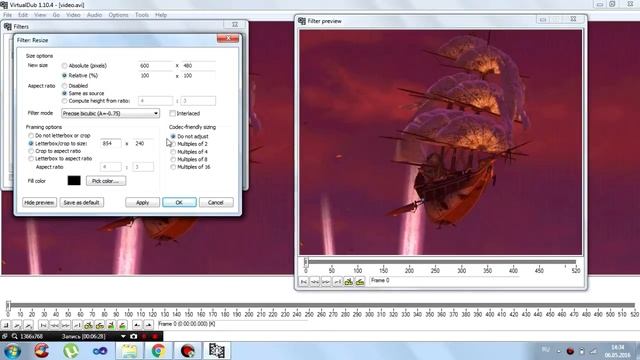This screenshot has height=360, width=640.
Task: Set mark-in selection start icon
Action: 137,325
